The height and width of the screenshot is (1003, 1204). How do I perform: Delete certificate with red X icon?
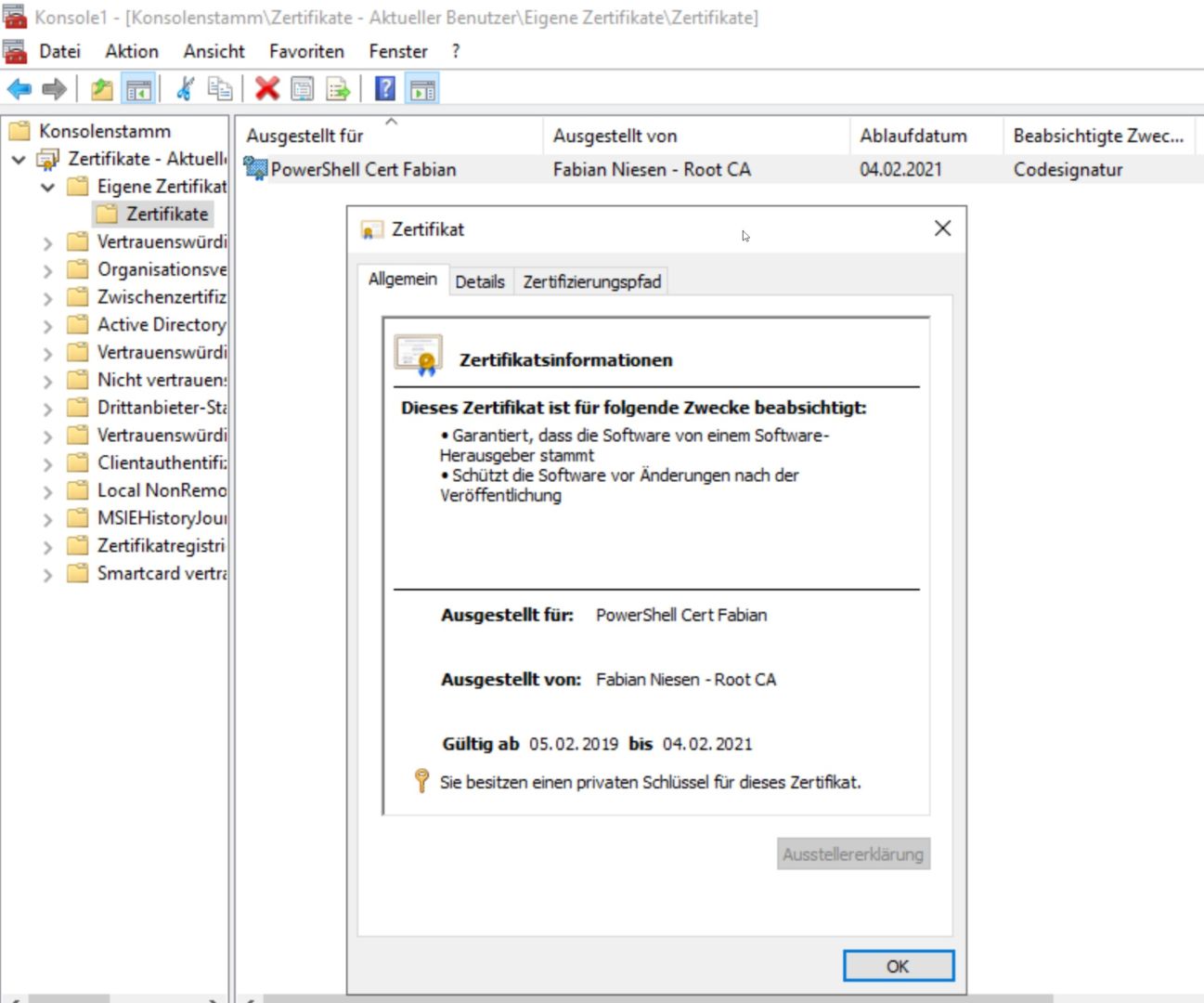click(x=267, y=89)
